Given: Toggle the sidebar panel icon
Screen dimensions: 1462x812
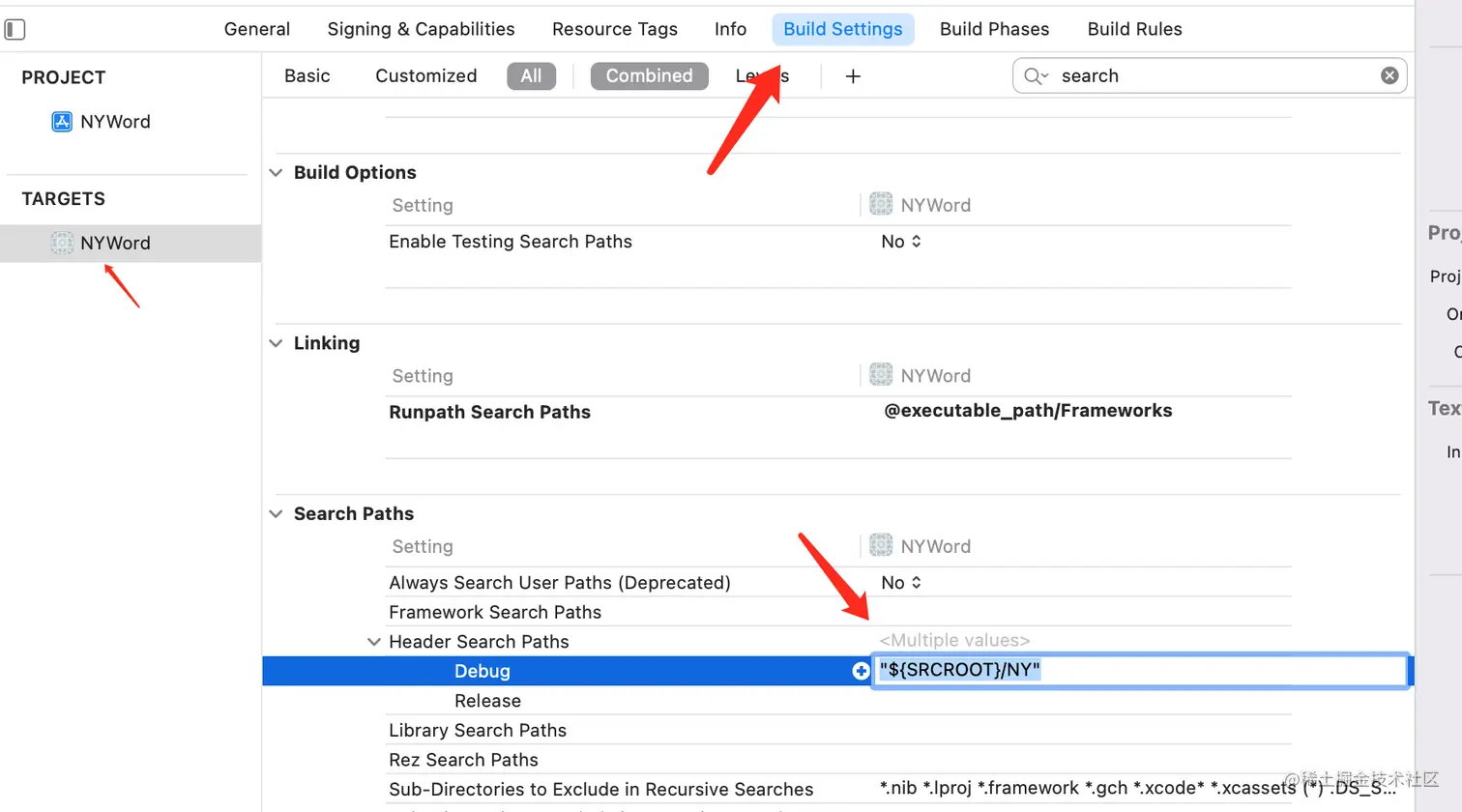Looking at the screenshot, I should (x=15, y=29).
